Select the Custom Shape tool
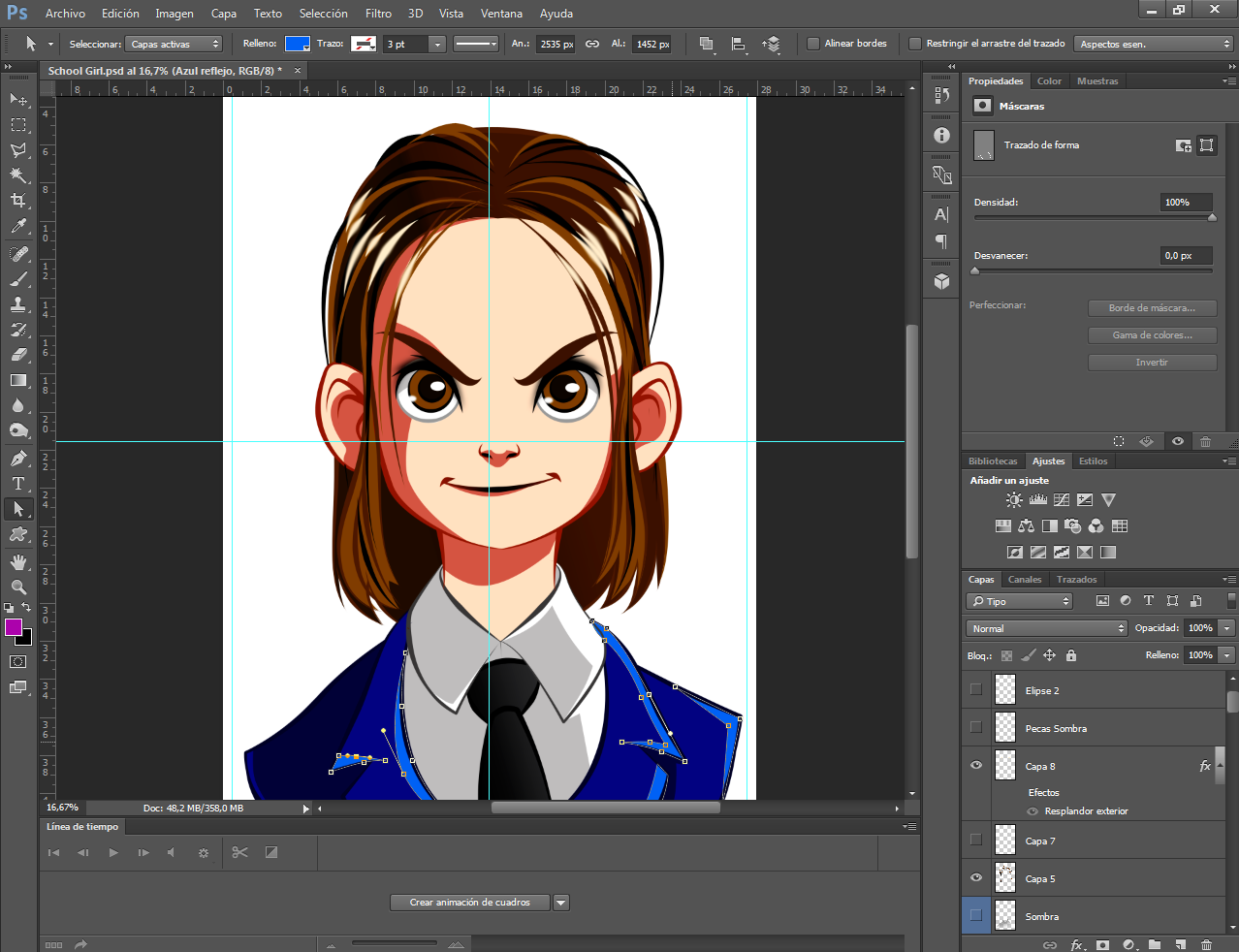The height and width of the screenshot is (952, 1239). (x=18, y=534)
